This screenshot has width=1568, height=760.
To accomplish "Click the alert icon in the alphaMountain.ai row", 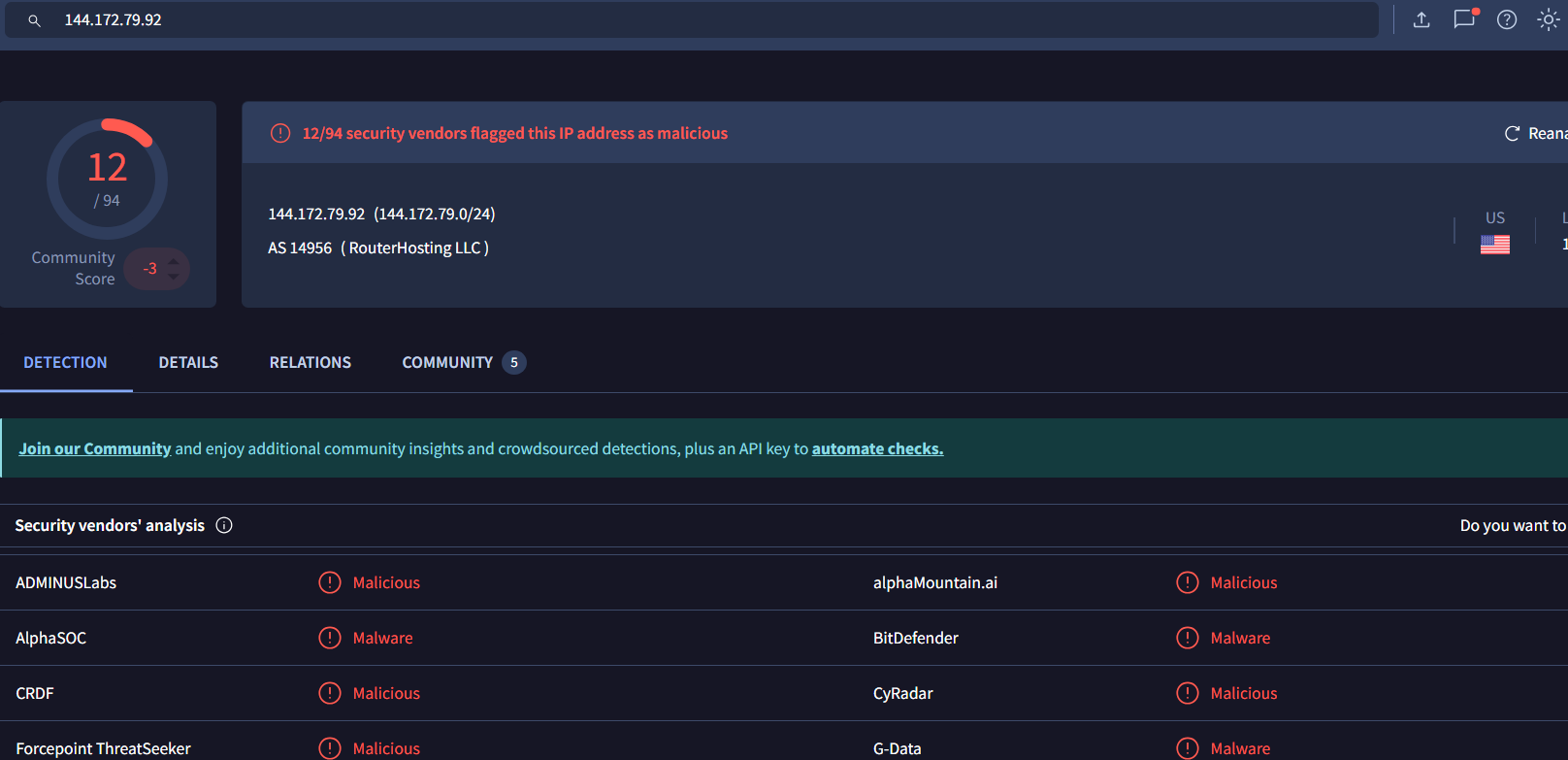I will [x=1188, y=582].
